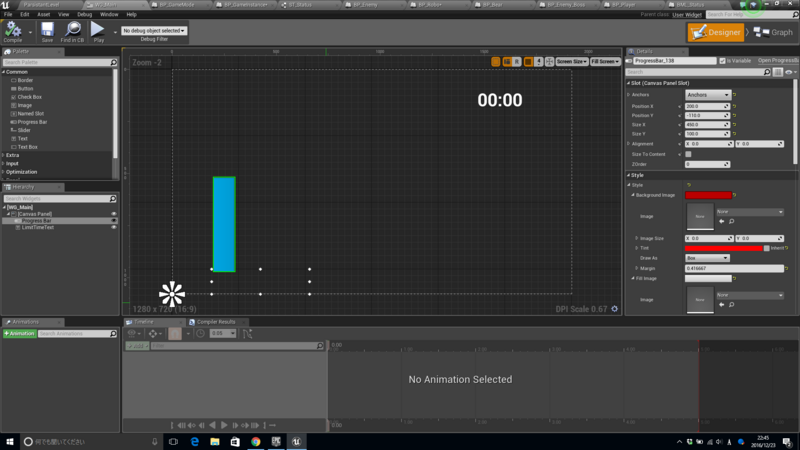The height and width of the screenshot is (450, 800).
Task: Open timeline view options eye icon
Action: [x=132, y=334]
